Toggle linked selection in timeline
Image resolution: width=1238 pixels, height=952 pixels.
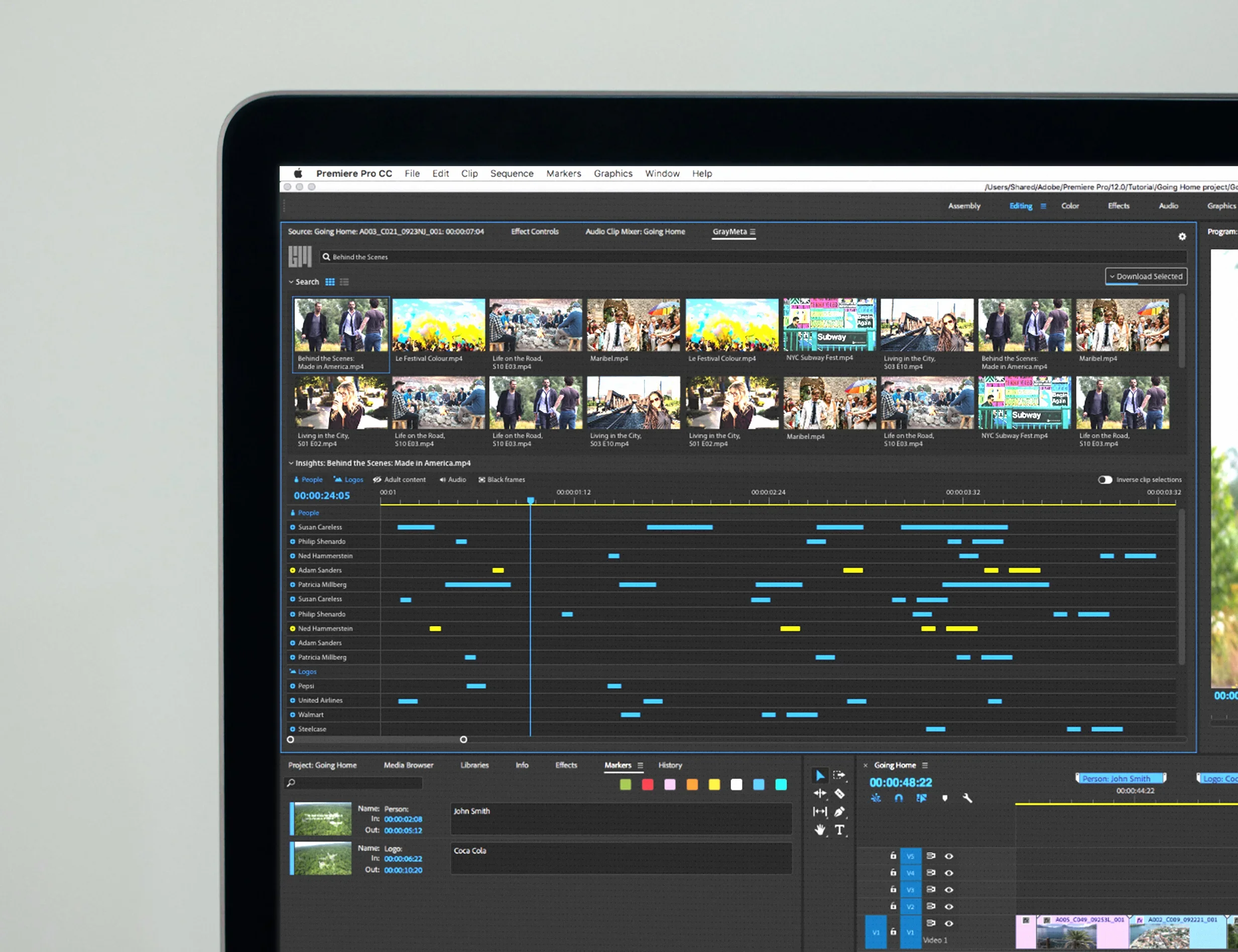point(922,798)
